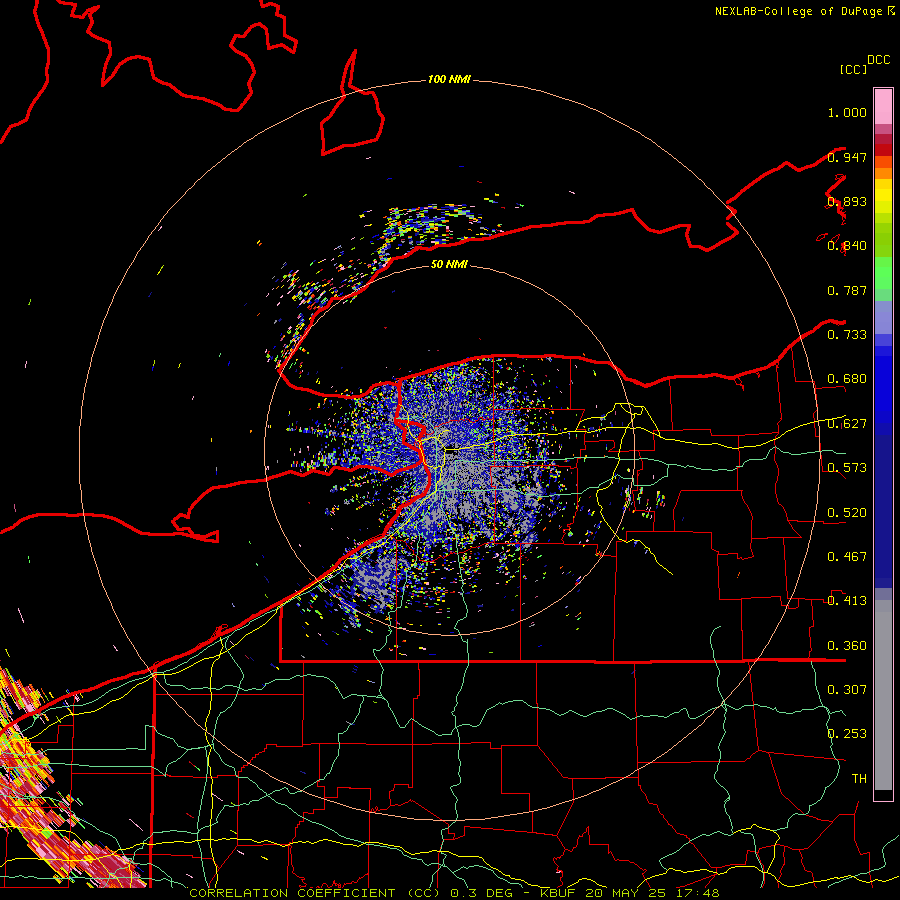Screen dimensions: 900x900
Task: Click the DCC product label
Action: (878, 60)
